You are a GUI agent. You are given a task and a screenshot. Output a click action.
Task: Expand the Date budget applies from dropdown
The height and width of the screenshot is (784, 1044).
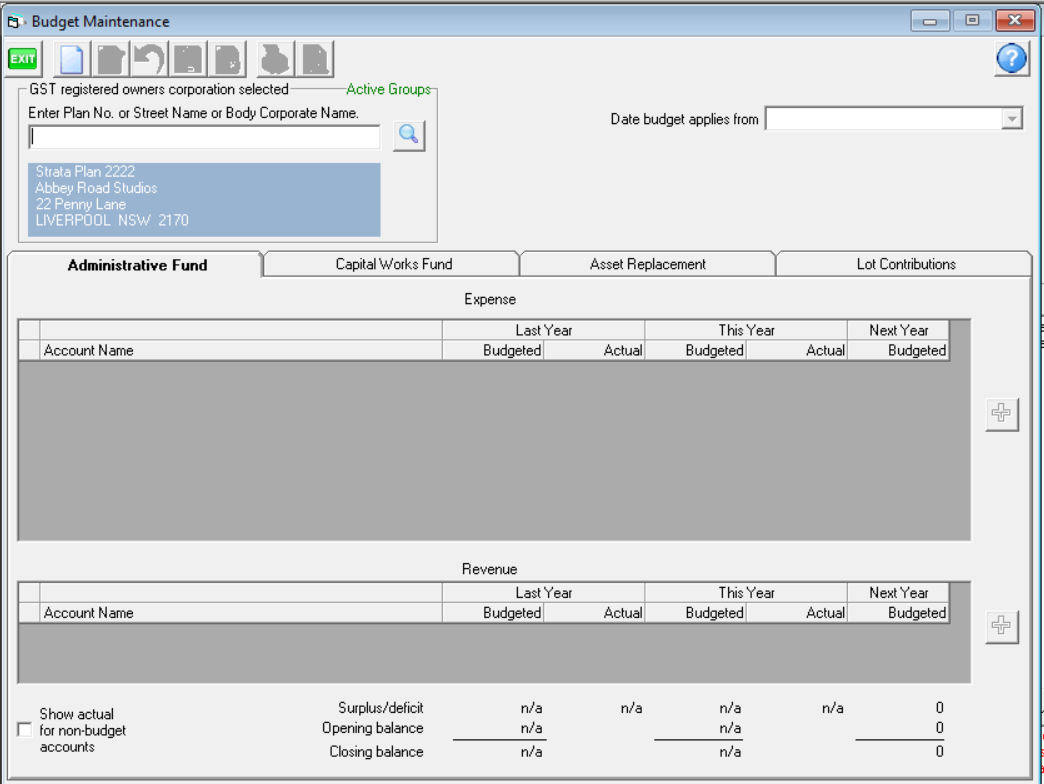[x=1012, y=120]
